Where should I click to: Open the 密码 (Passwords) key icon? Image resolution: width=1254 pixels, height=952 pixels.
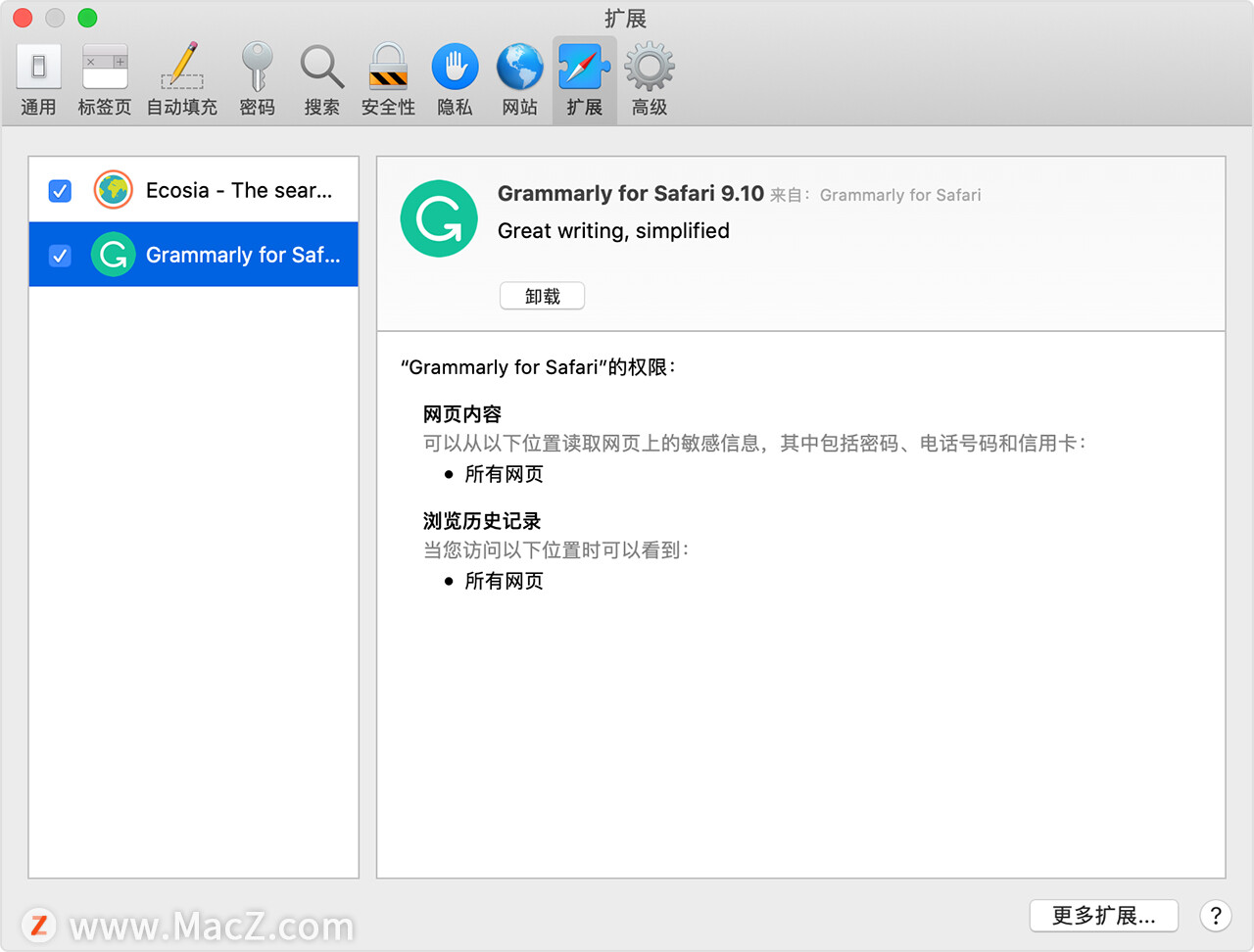coord(258,67)
